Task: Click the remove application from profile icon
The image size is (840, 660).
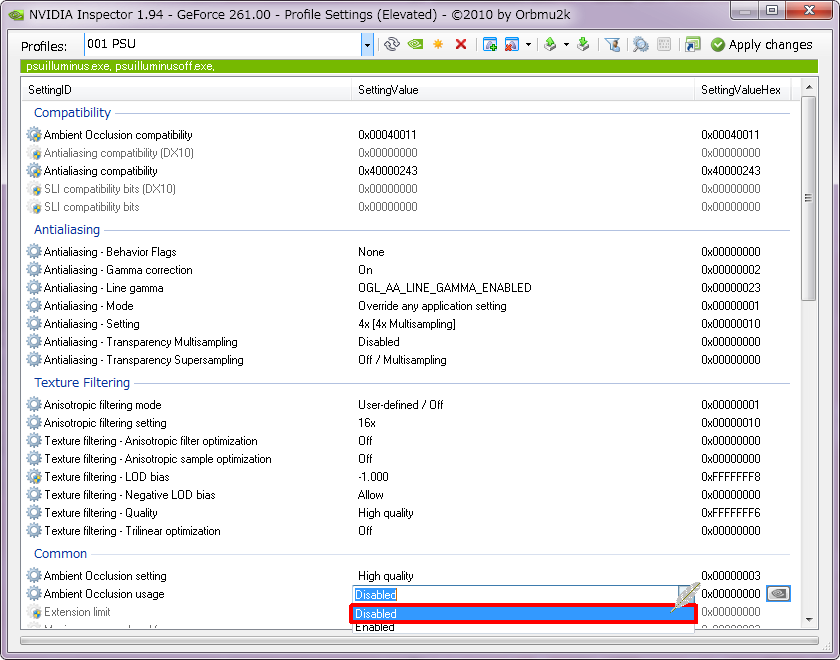Action: [512, 44]
